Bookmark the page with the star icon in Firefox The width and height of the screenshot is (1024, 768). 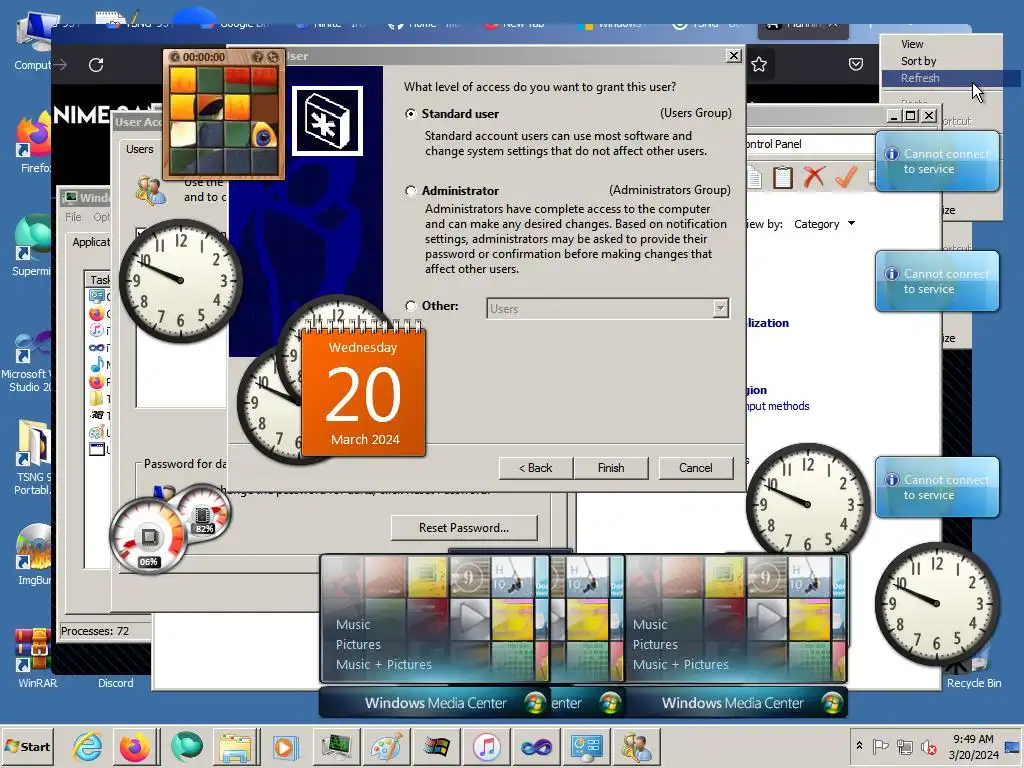(x=759, y=64)
